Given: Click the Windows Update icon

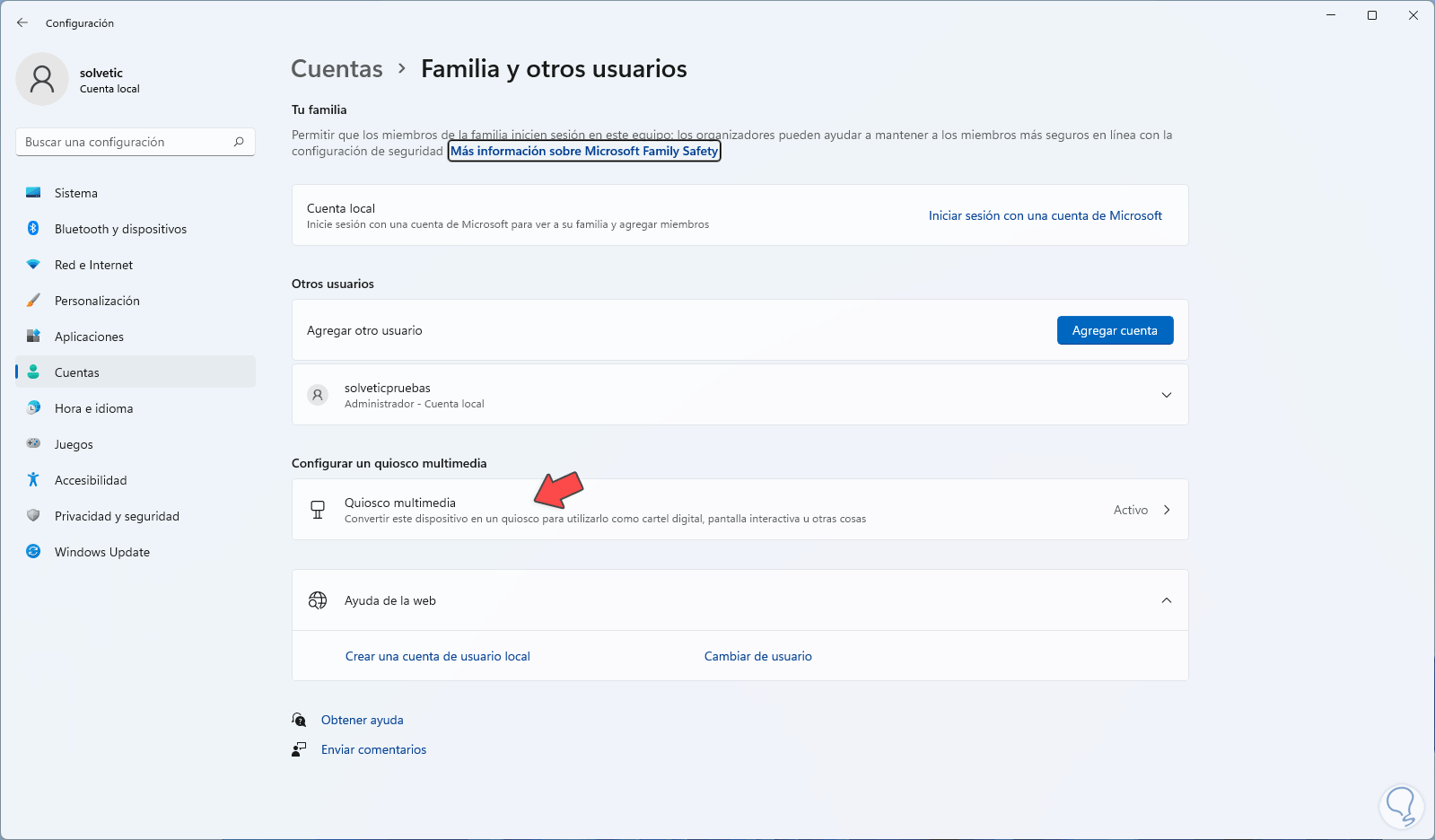Looking at the screenshot, I should [x=33, y=552].
